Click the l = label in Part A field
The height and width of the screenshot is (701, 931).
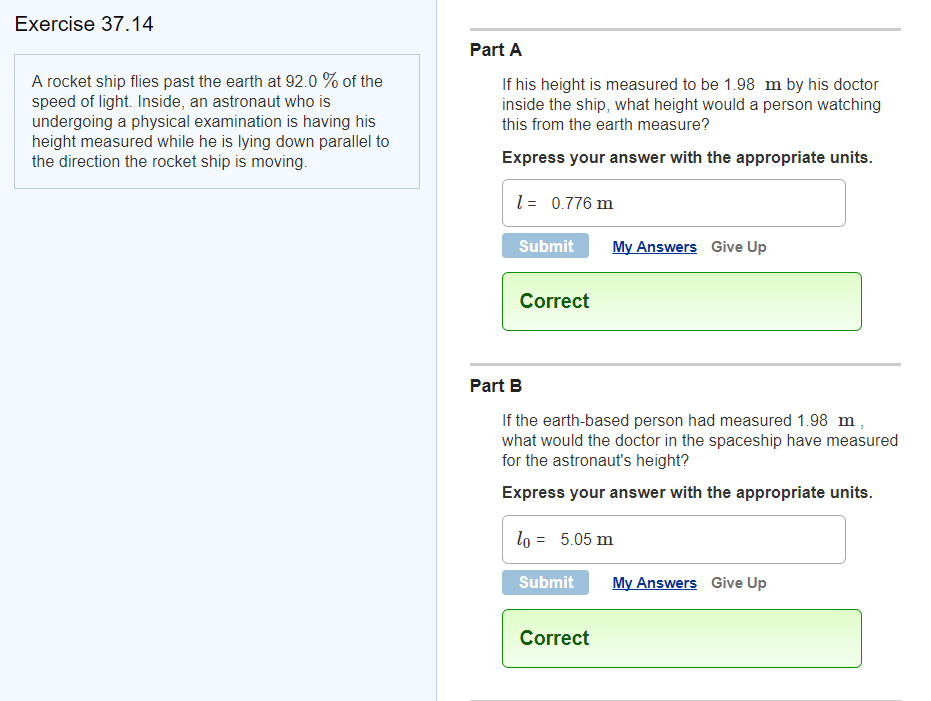click(x=526, y=203)
